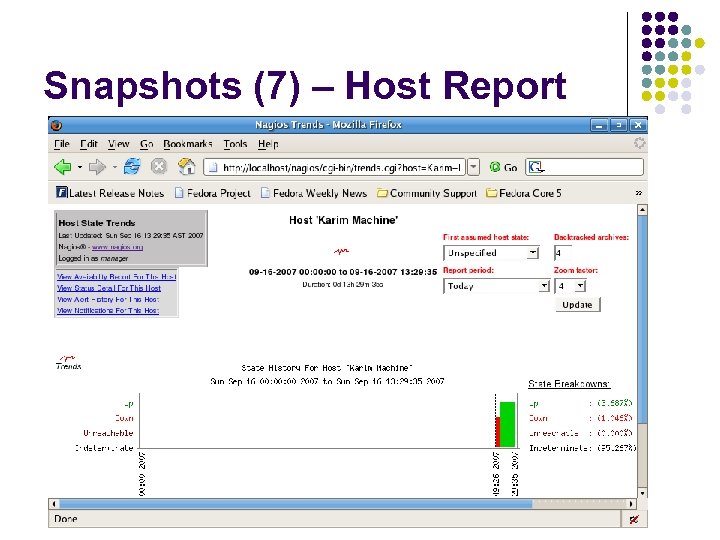Viewport: 720px width, 540px height.
Task: Click the Go button
Action: point(503,168)
